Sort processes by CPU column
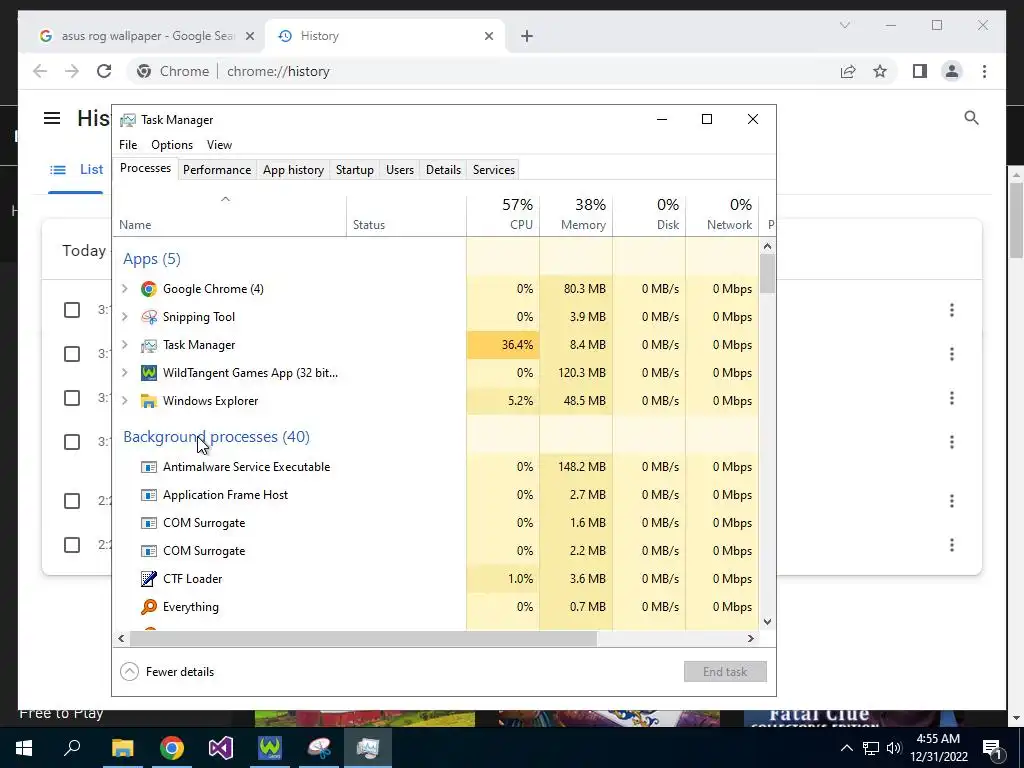Screen dimensions: 1024x768 [503, 215]
